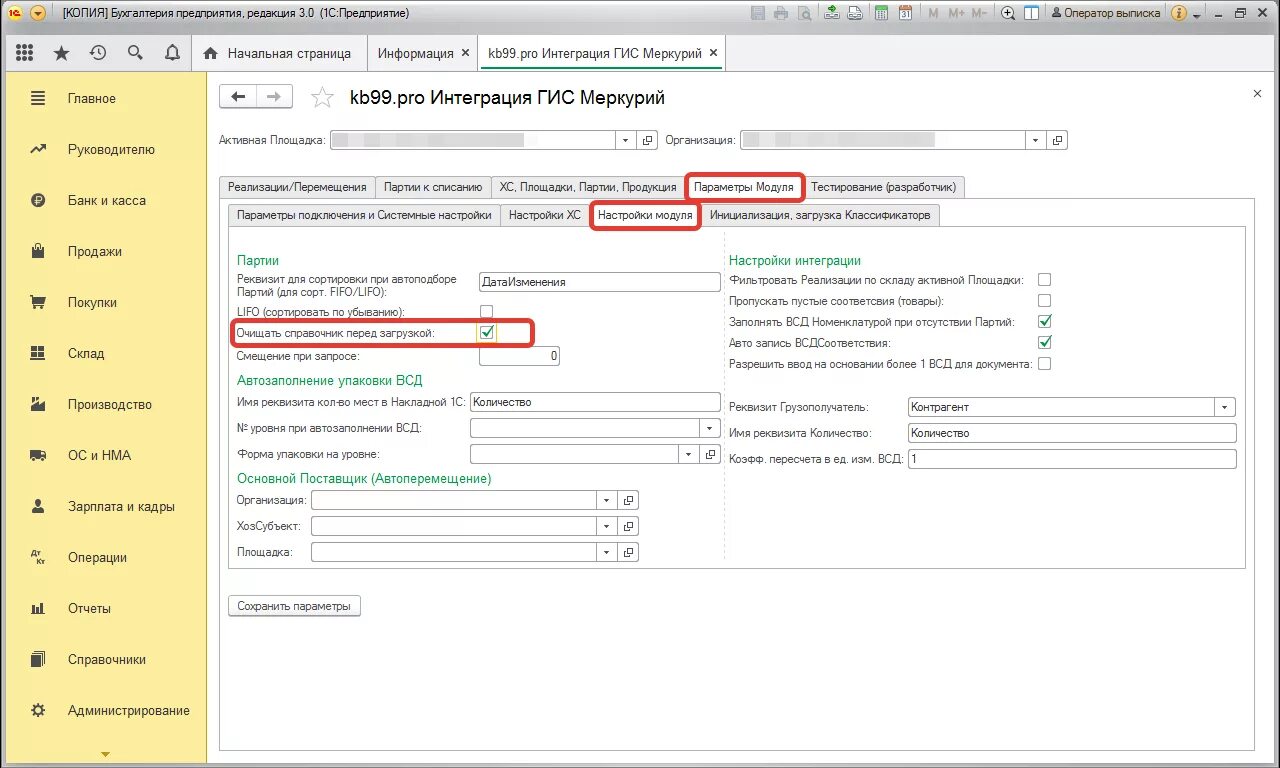Screen dimensions: 1280x768
Task: Click the Print icon in title bar
Action: pos(780,13)
